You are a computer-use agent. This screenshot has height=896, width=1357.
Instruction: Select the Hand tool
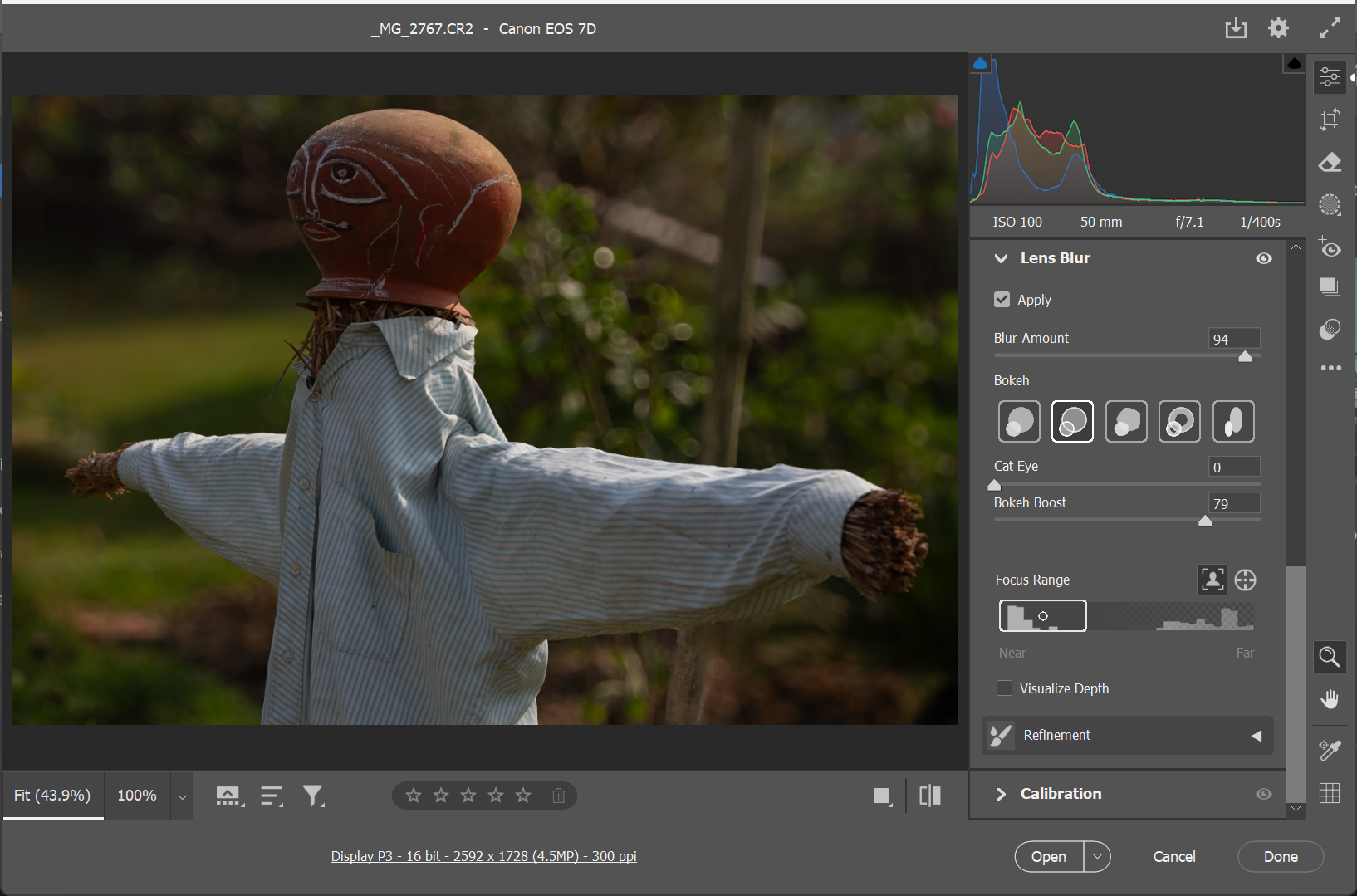tap(1330, 698)
